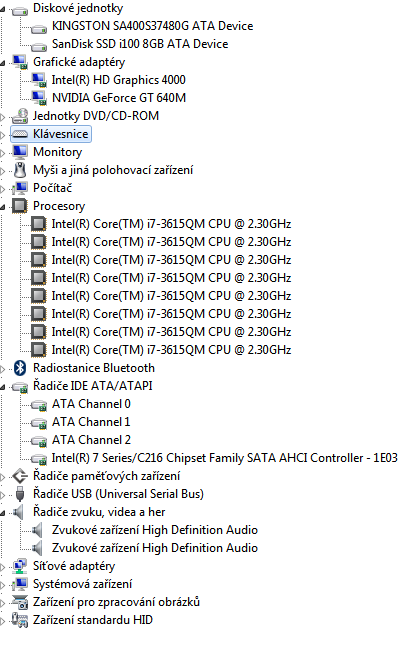409x647 pixels.
Task: Click the Radiostanice Bluetooth icon
Action: (x=19, y=368)
